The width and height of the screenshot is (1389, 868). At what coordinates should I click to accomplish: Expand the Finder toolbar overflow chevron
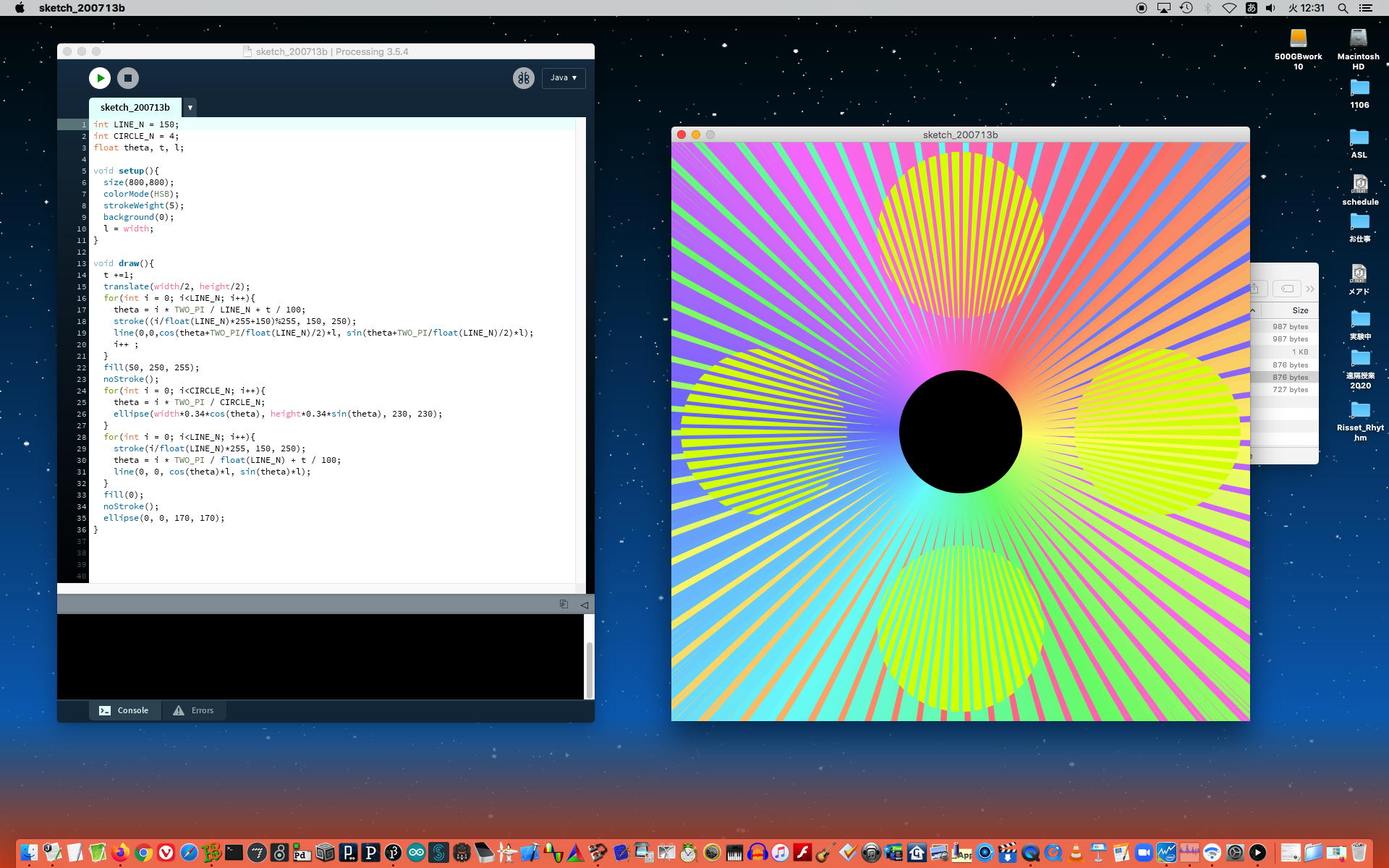[1310, 289]
